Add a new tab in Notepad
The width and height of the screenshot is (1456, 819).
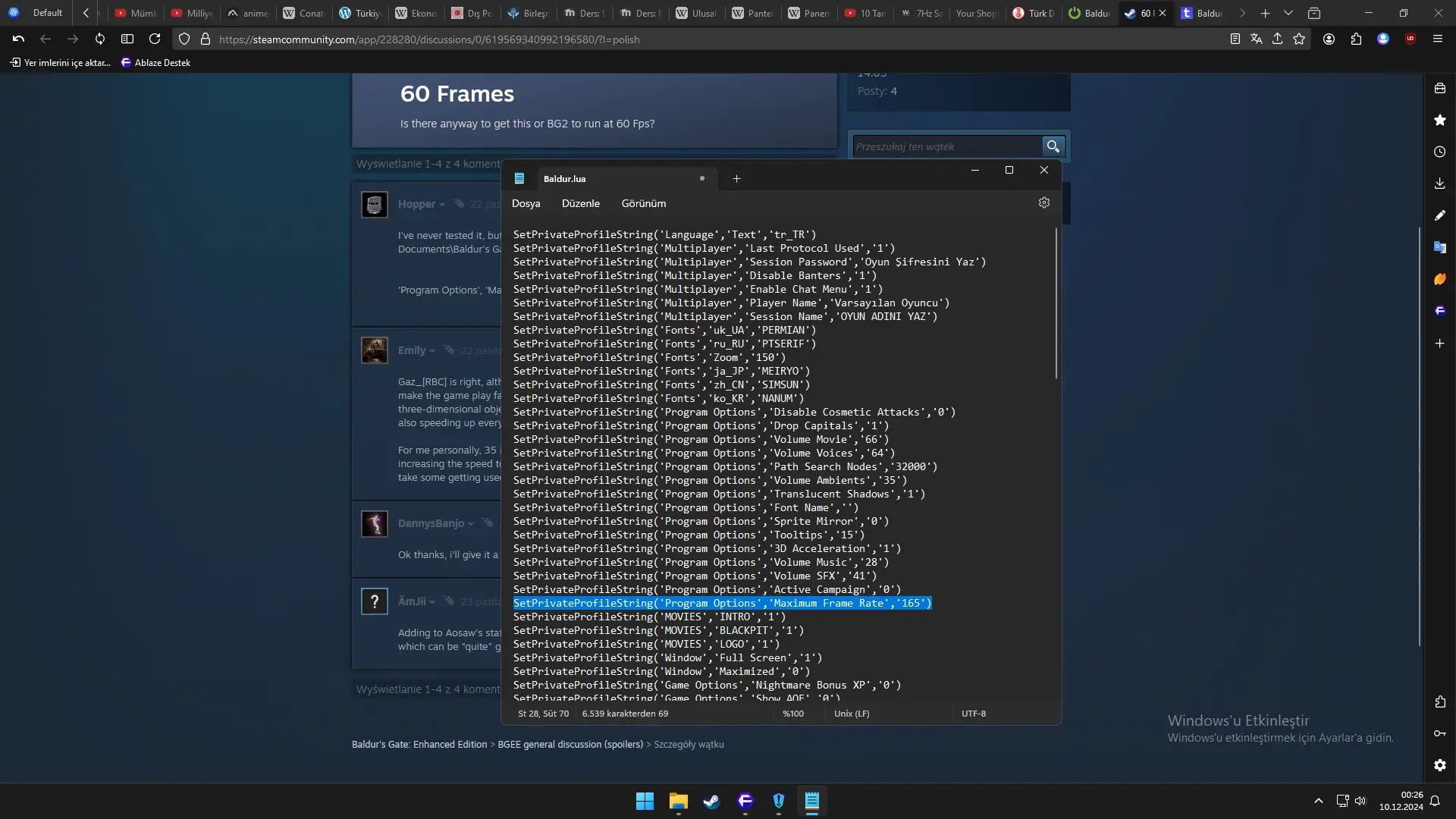736,179
